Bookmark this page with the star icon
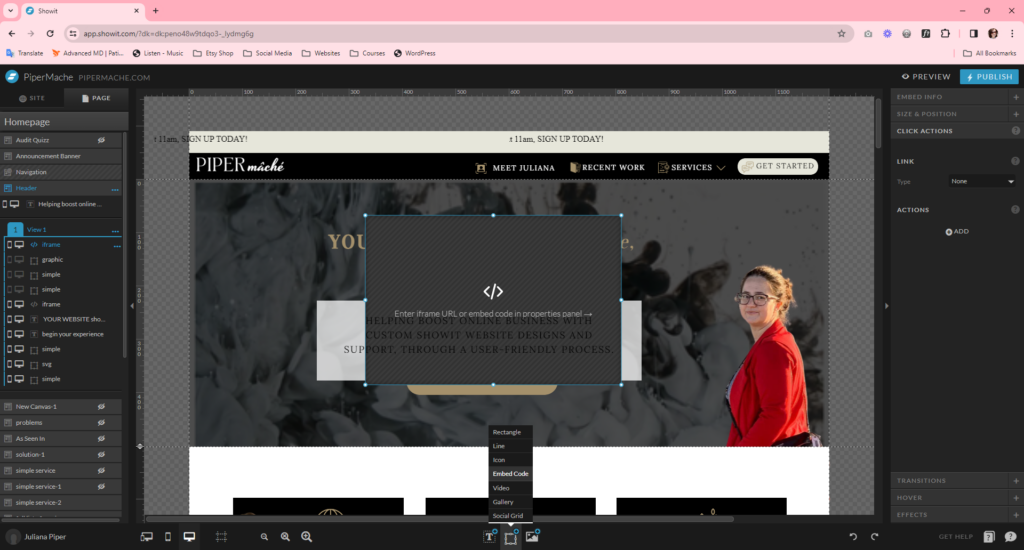This screenshot has width=1024, height=550. tap(841, 33)
